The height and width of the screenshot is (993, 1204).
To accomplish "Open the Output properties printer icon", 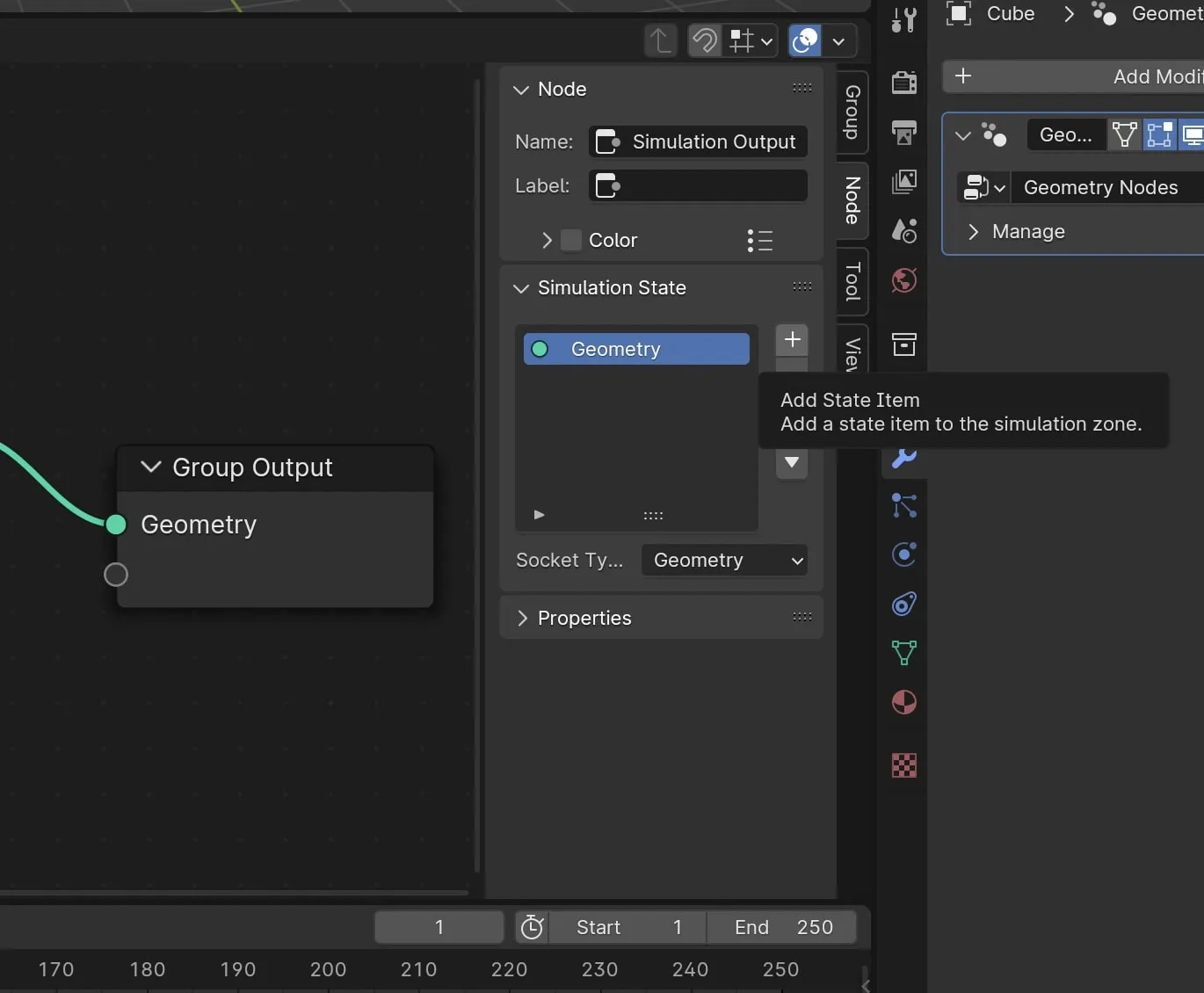I will coord(904,133).
